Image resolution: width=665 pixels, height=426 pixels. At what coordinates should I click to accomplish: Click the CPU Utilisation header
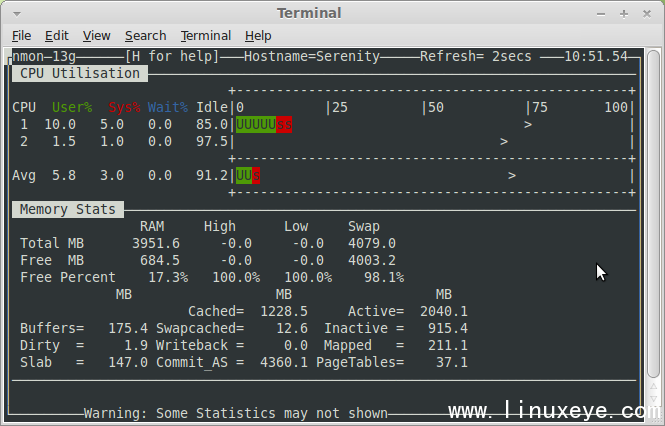[x=80, y=73]
